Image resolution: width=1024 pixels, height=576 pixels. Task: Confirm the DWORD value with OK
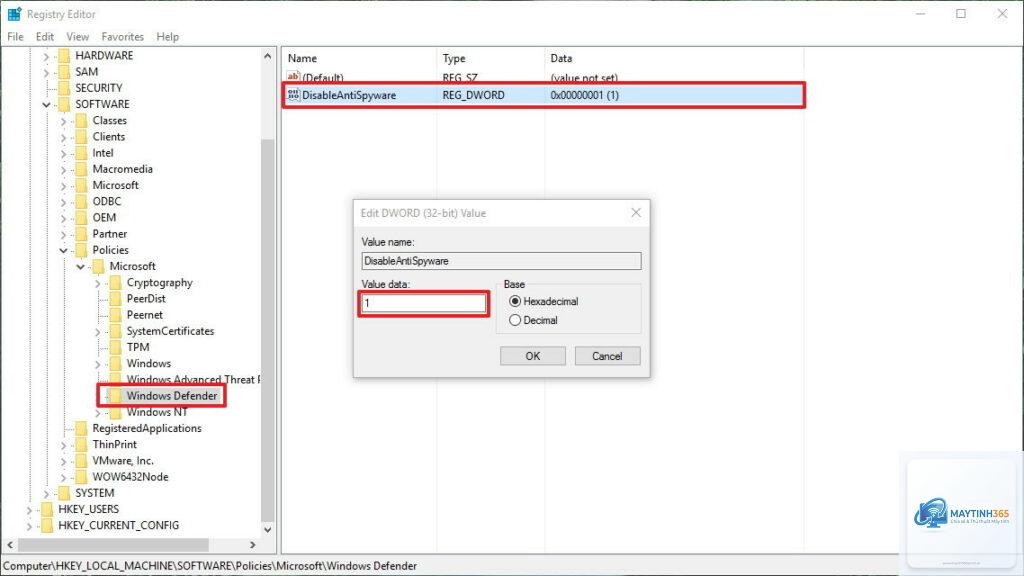[x=533, y=356]
